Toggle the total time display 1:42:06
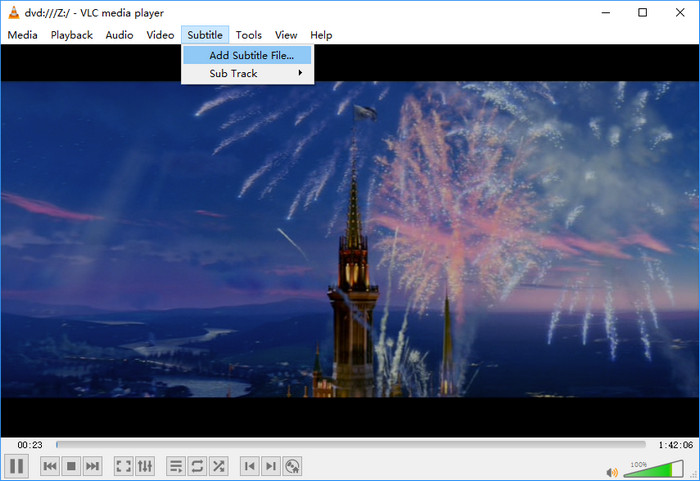Image resolution: width=700 pixels, height=481 pixels. (675, 445)
